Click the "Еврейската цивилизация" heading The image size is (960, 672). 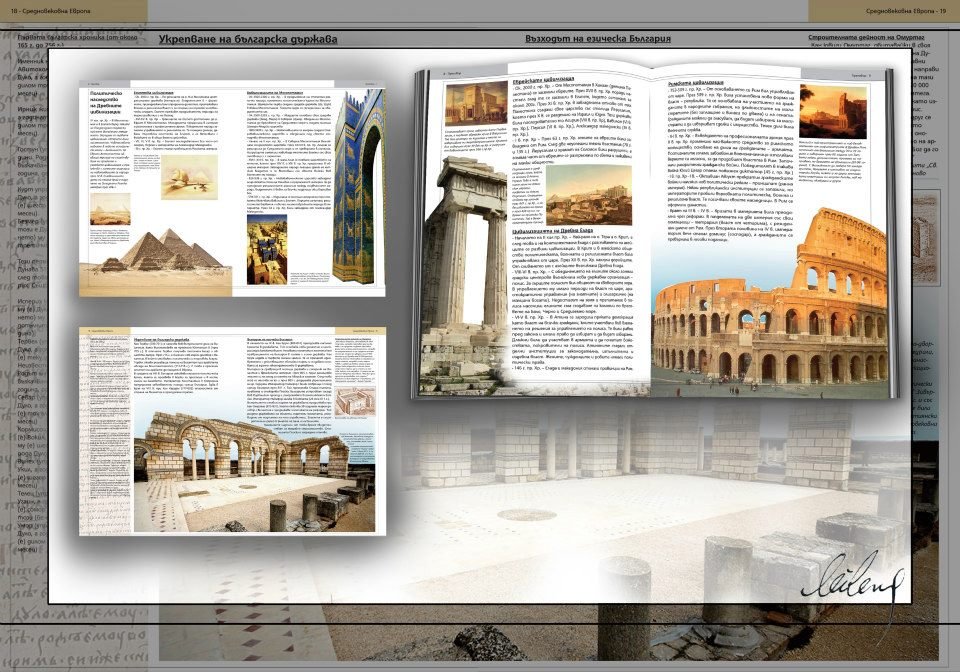(x=542, y=80)
